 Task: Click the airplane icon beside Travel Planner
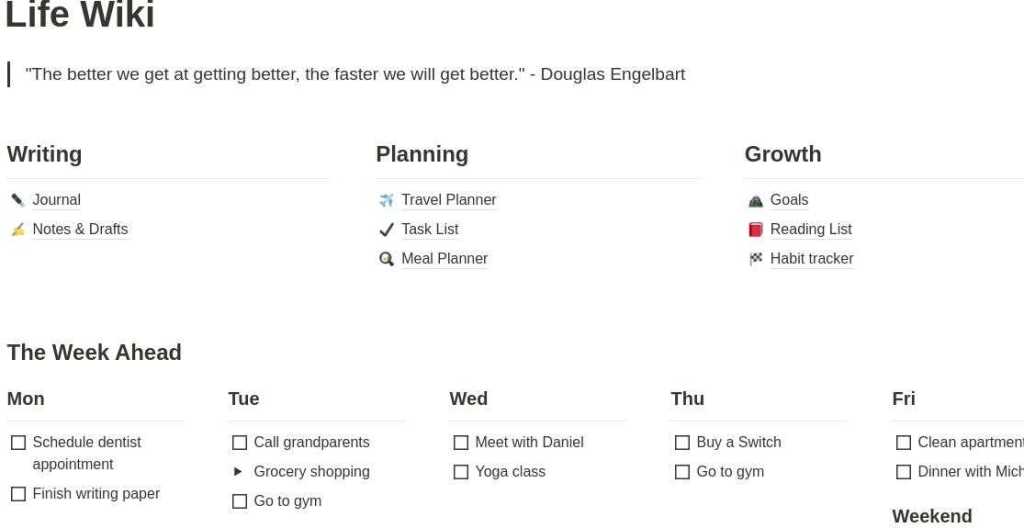tap(386, 200)
